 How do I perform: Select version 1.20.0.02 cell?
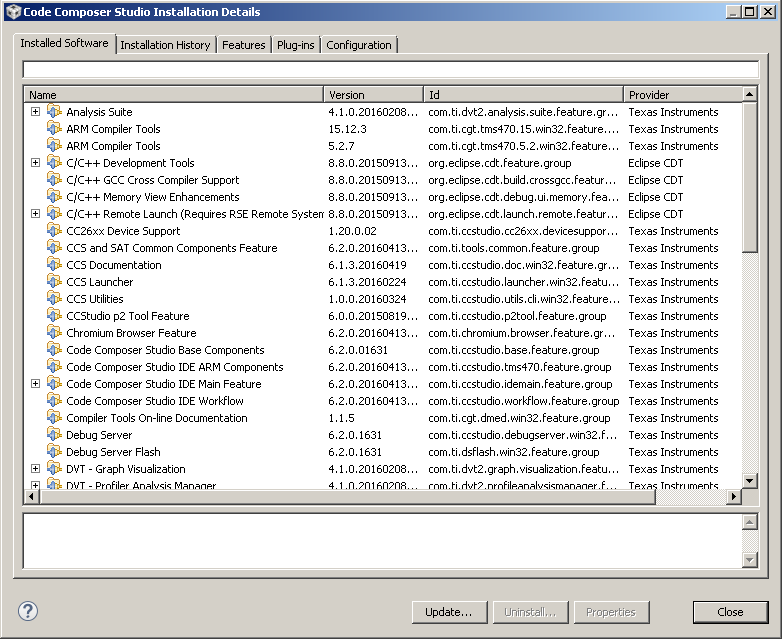(352, 231)
